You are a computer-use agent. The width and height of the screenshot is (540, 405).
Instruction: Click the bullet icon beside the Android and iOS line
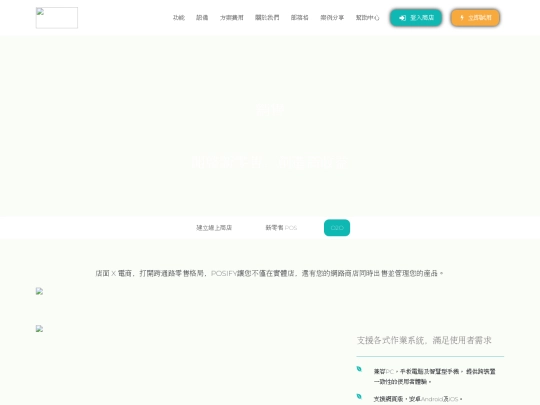click(359, 396)
